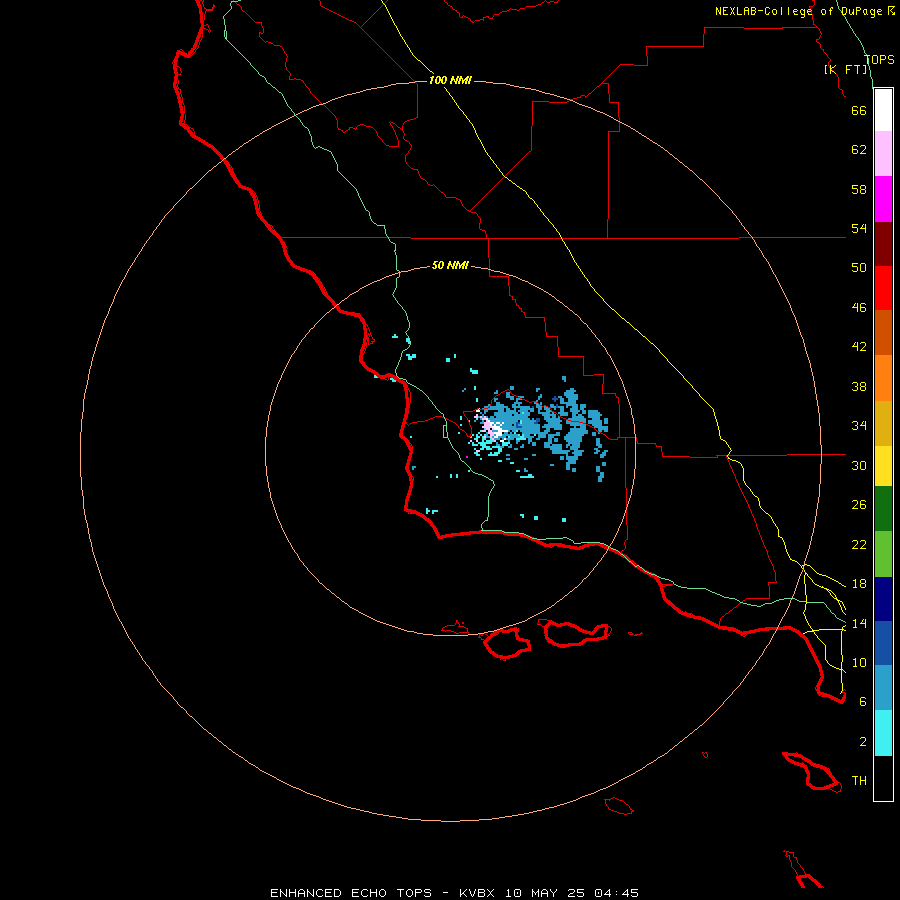
Task: Pick the light green legend swatch
Action: click(883, 554)
